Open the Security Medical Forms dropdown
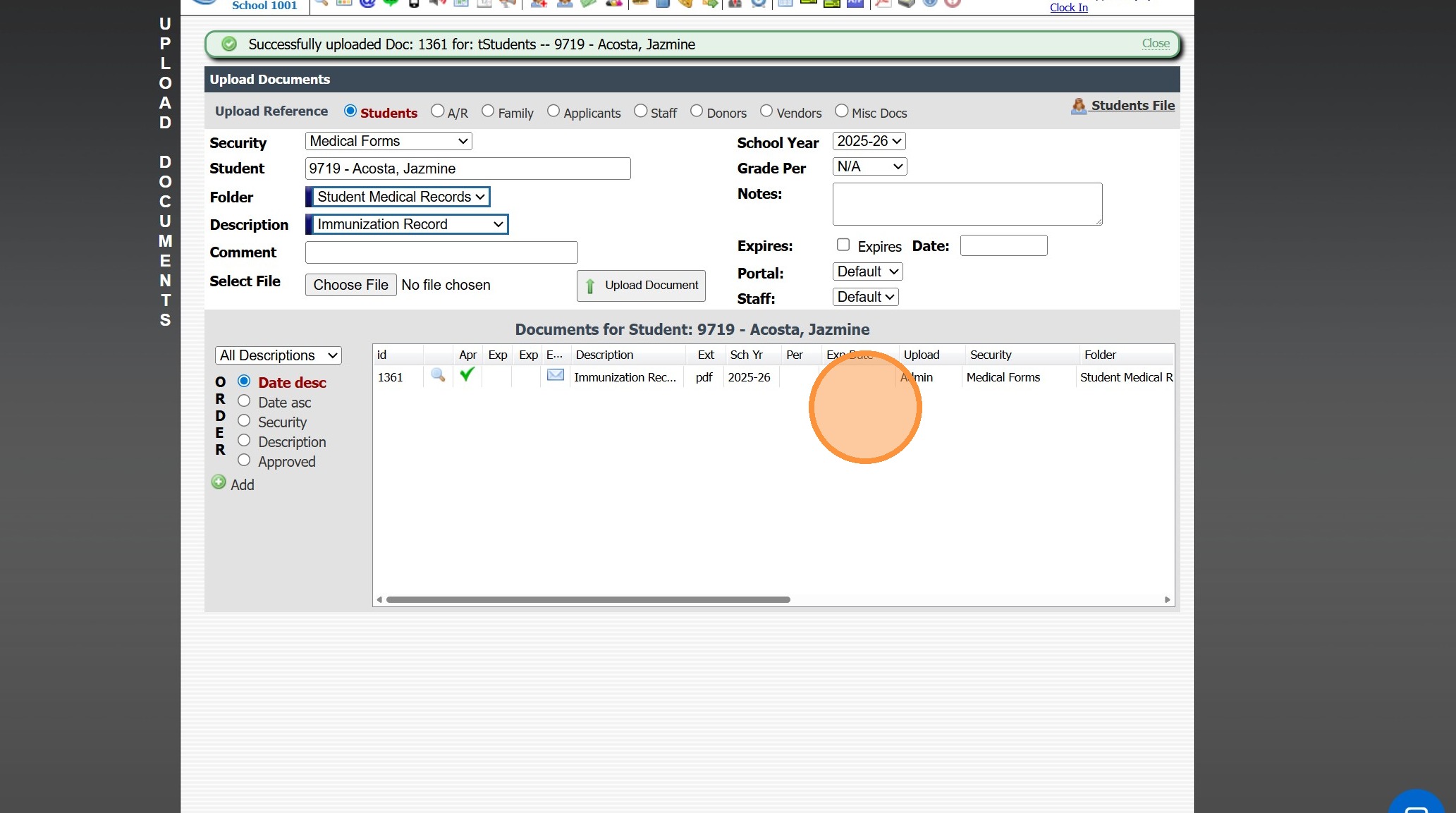The height and width of the screenshot is (813, 1456). (x=389, y=141)
